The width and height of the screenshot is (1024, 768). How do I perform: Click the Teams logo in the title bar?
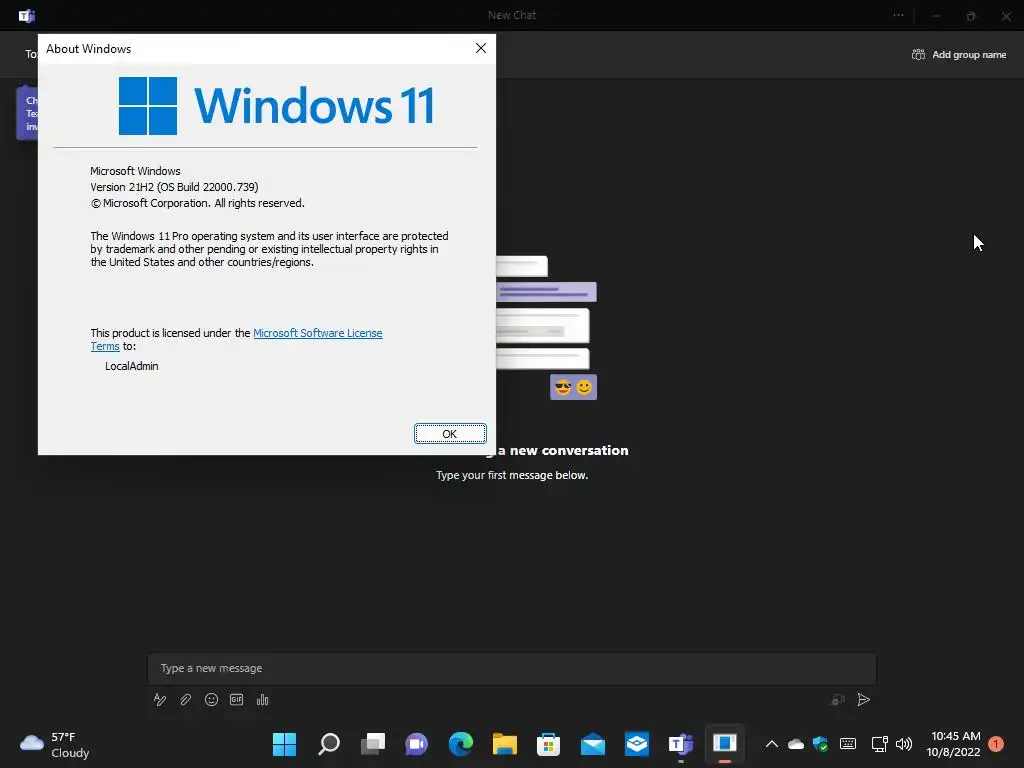(27, 16)
